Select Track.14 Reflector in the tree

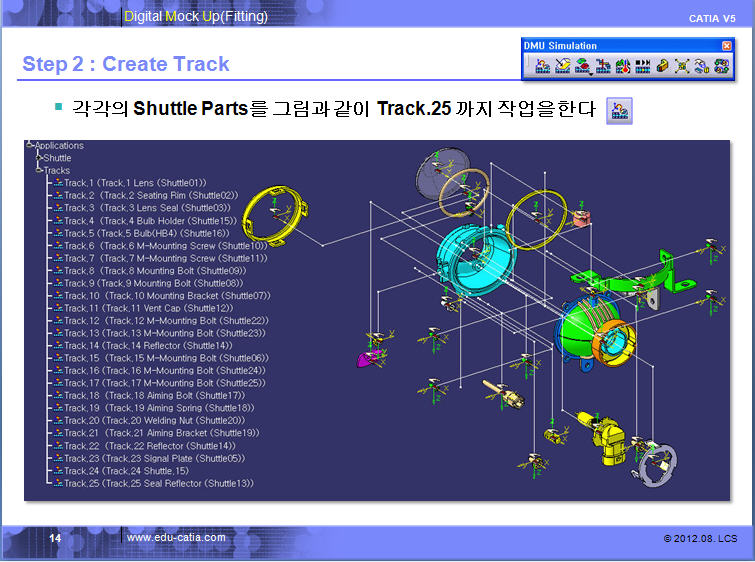[x=148, y=346]
